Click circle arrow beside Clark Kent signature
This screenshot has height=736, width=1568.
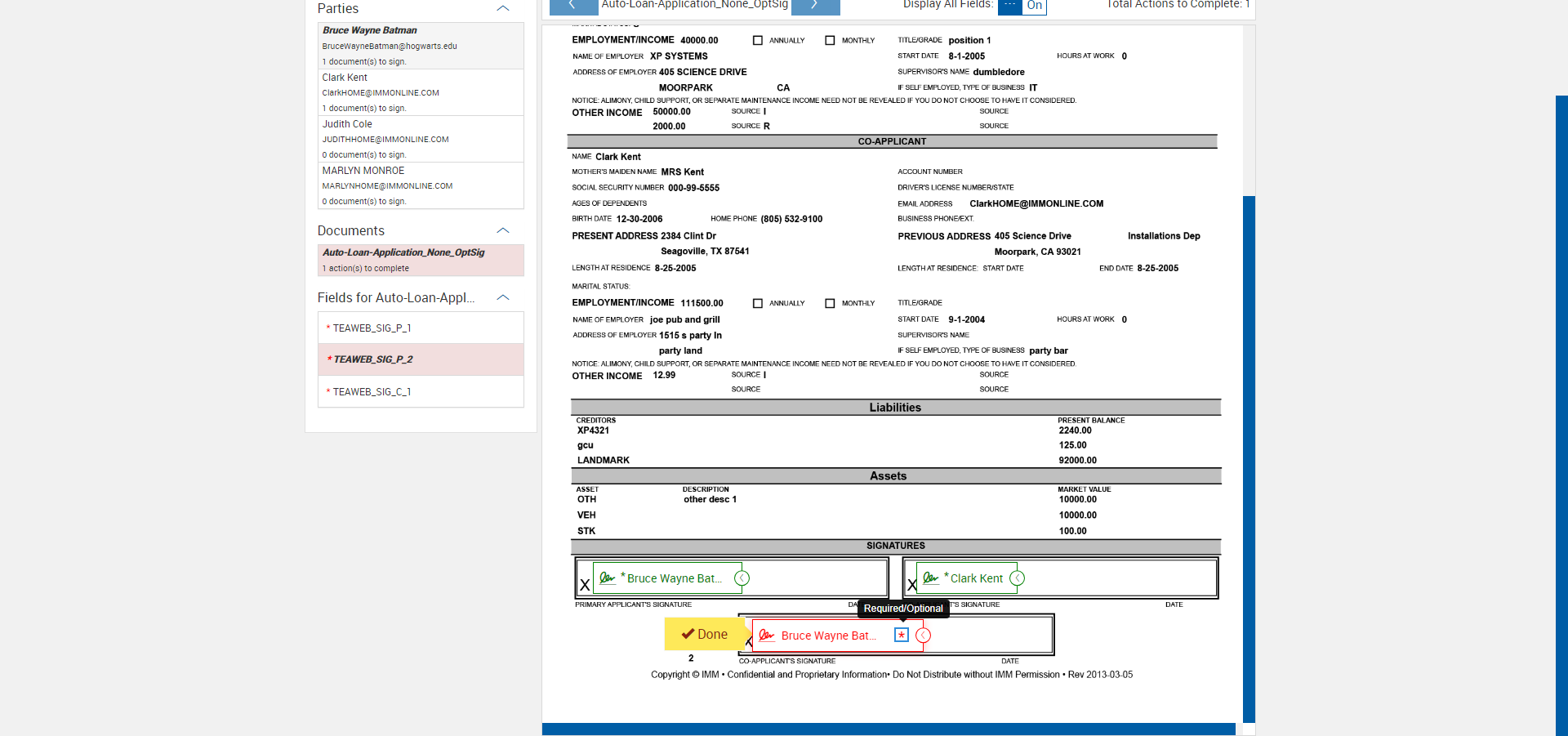[1018, 578]
